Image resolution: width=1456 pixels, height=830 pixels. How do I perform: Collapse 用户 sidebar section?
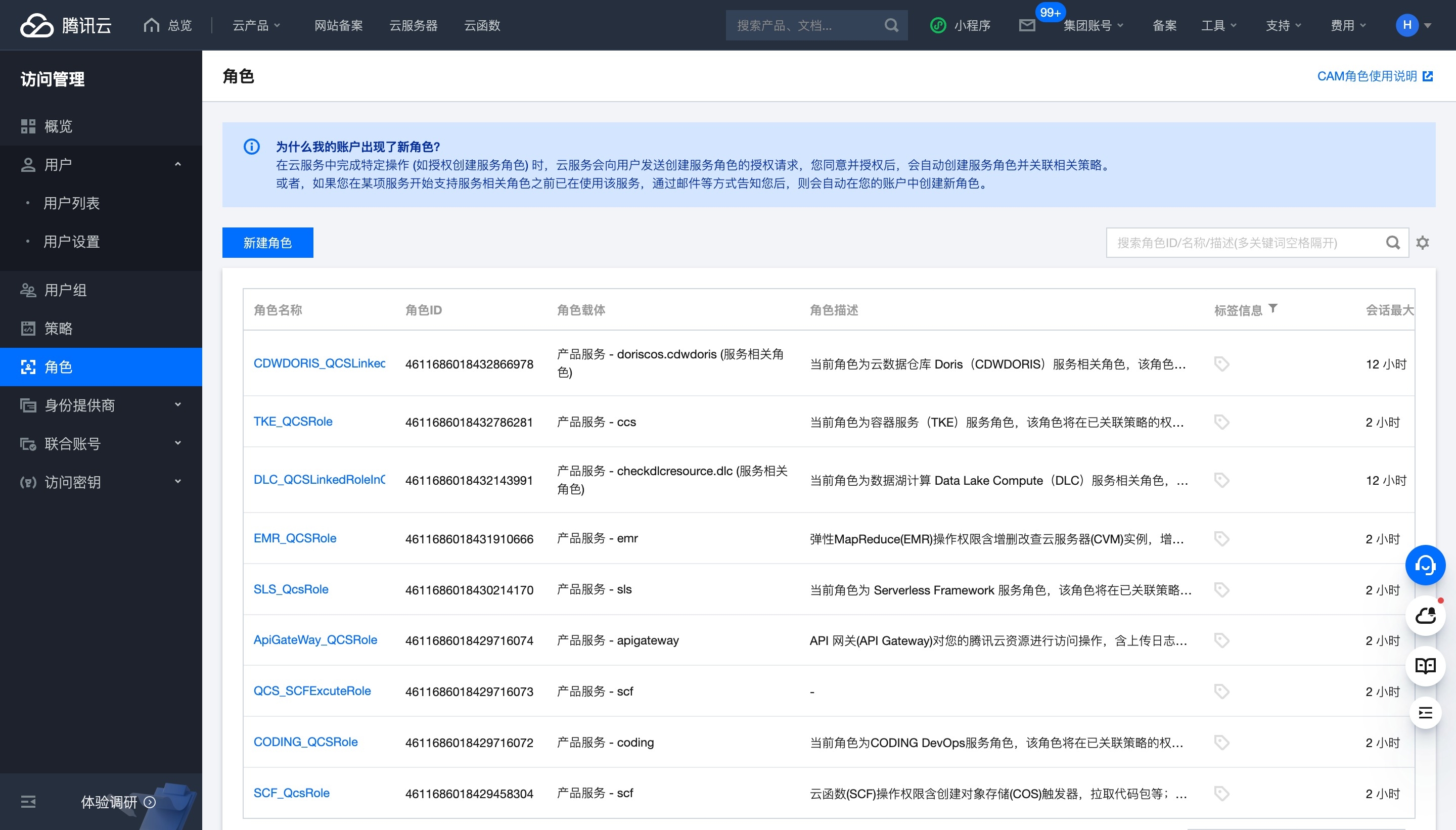(x=101, y=165)
